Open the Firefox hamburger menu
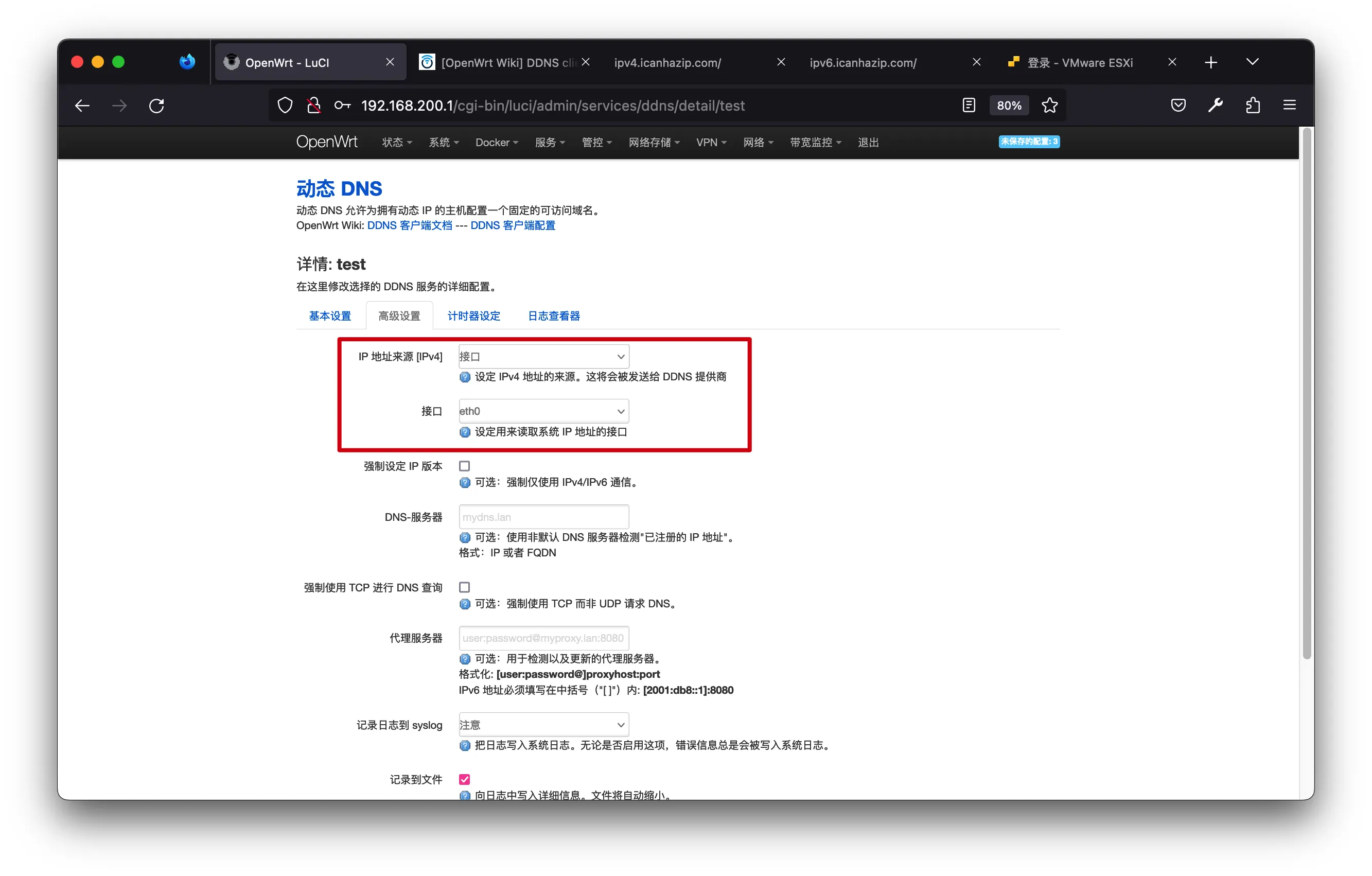 coord(1289,106)
